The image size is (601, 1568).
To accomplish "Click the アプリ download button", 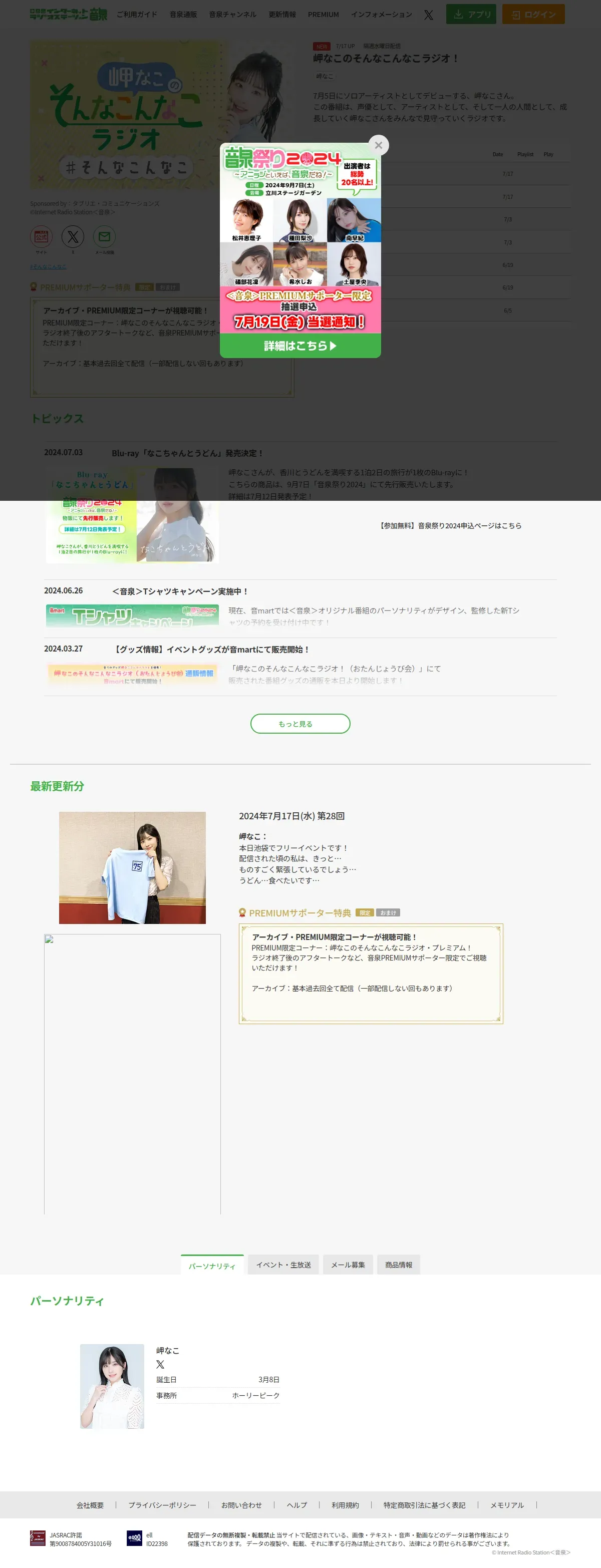I will click(471, 14).
